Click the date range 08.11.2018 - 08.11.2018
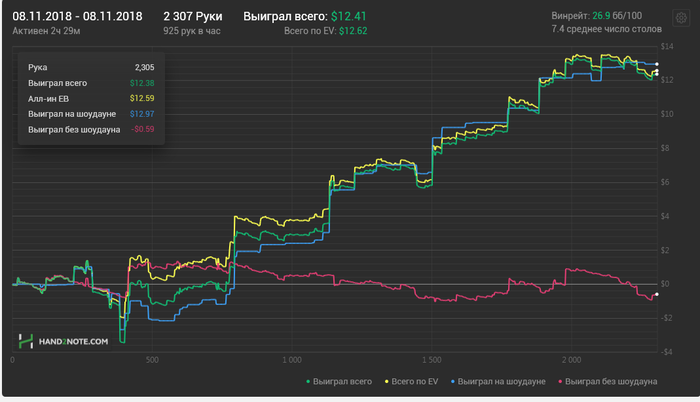This screenshot has height=402, width=700. (x=77, y=17)
